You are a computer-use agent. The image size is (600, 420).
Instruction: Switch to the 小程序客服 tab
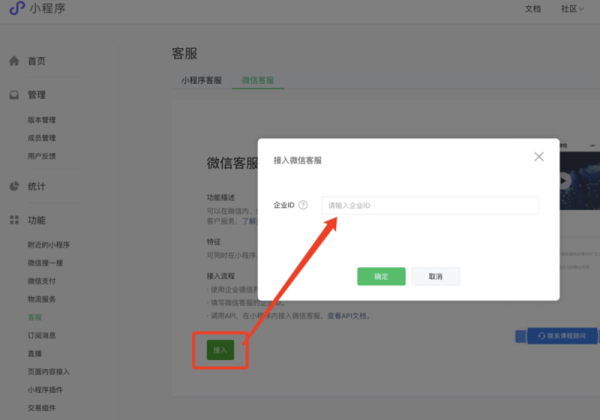[202, 80]
